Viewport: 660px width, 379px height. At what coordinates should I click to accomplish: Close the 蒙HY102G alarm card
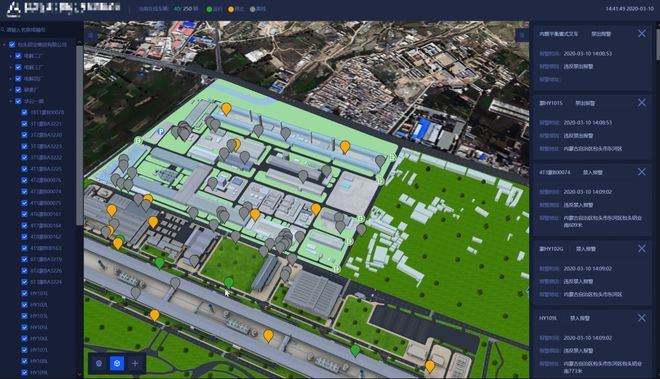(642, 248)
